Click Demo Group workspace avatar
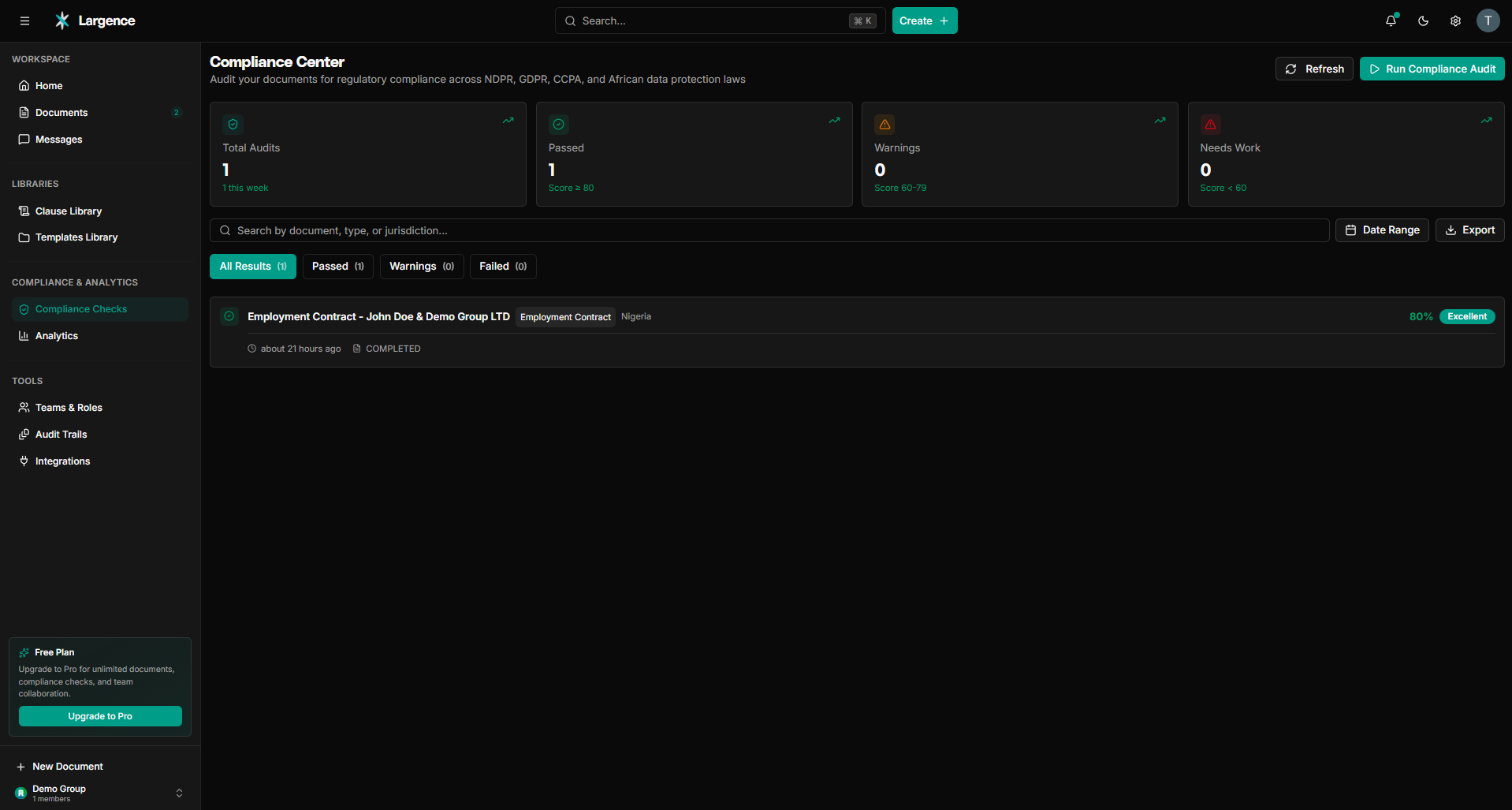Viewport: 1512px width, 810px height. [x=21, y=793]
